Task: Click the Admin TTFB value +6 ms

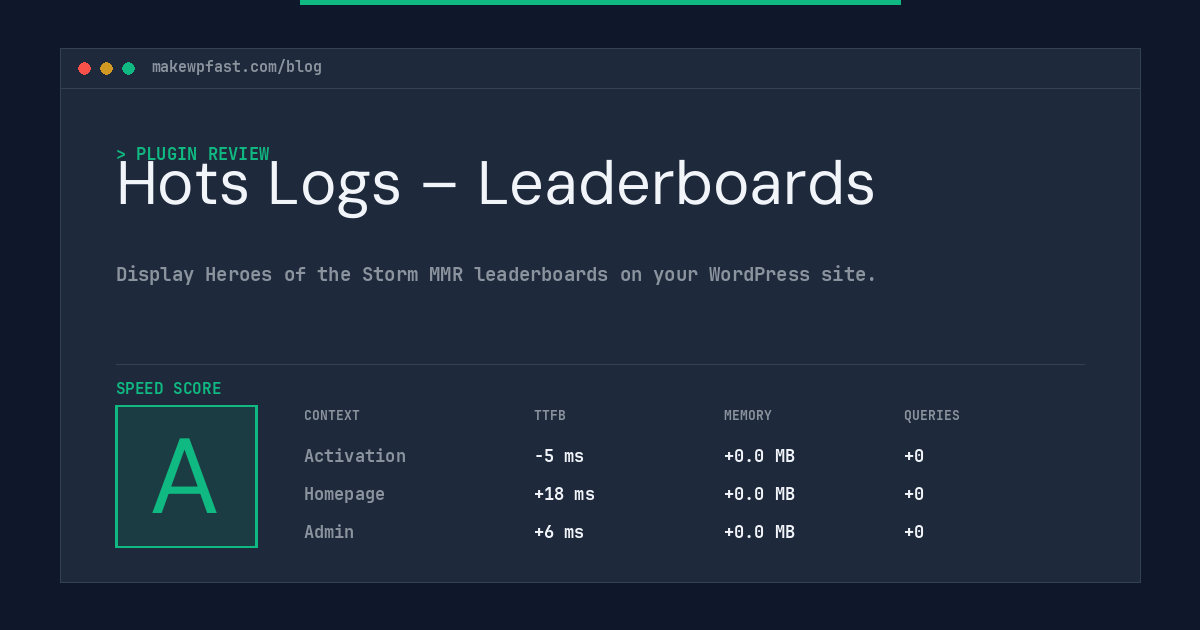Action: [559, 532]
